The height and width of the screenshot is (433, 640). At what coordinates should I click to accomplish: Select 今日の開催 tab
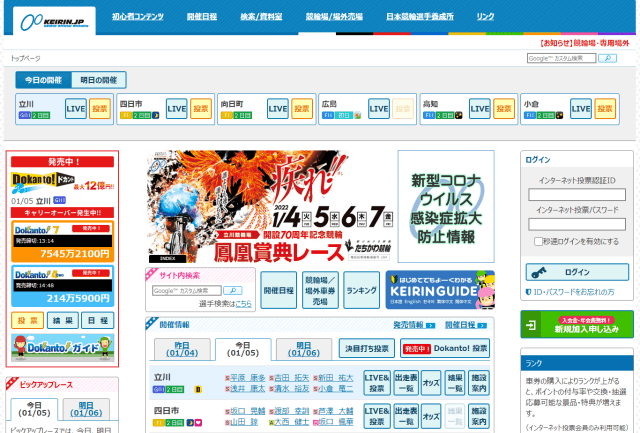[43, 80]
